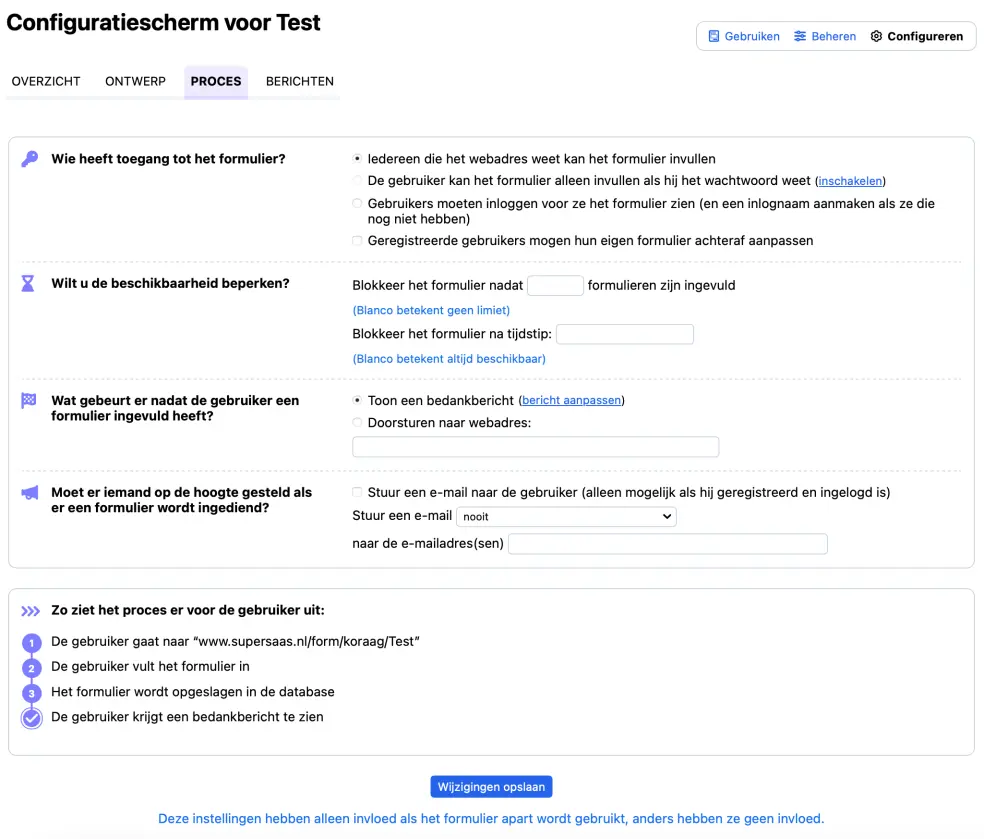This screenshot has height=839, width=984.
Task: Open the BERICHTEN tab
Action: tap(300, 81)
